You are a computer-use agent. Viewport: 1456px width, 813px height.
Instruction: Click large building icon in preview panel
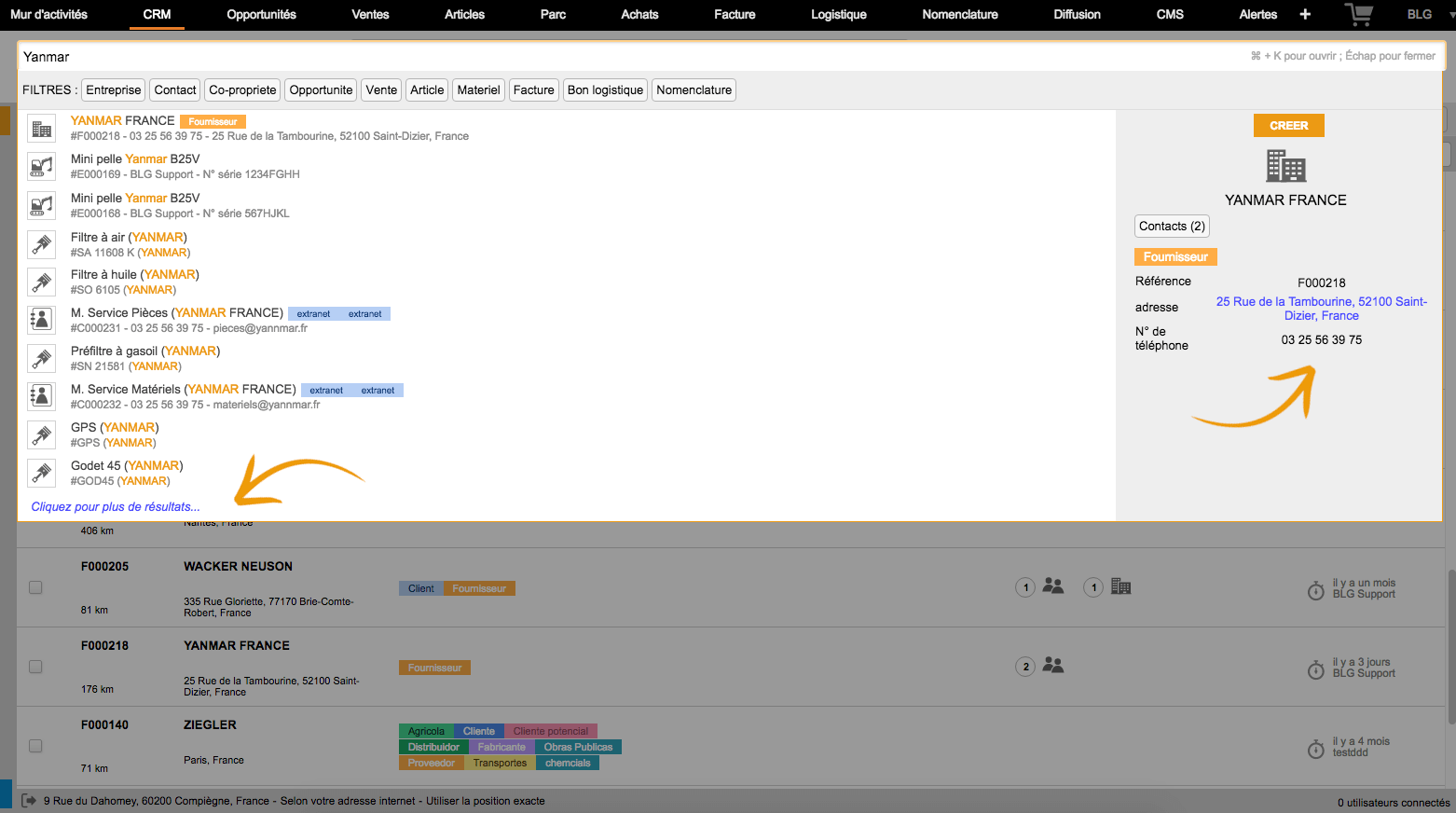point(1285,166)
